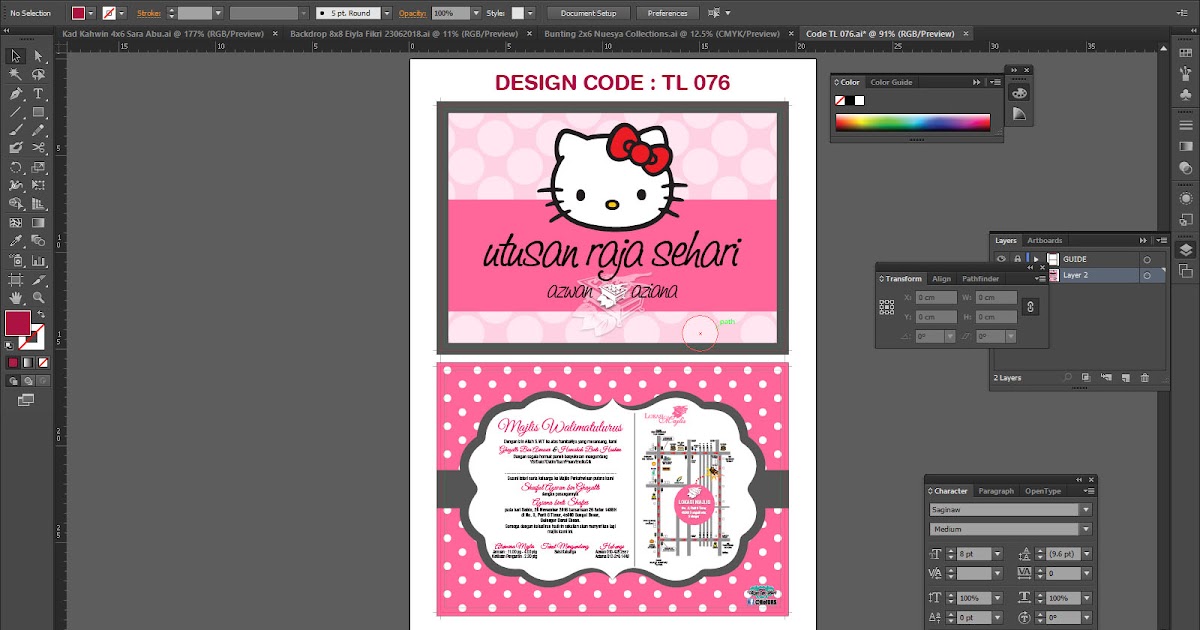
Task: Select the Scale tool
Action: tap(39, 167)
